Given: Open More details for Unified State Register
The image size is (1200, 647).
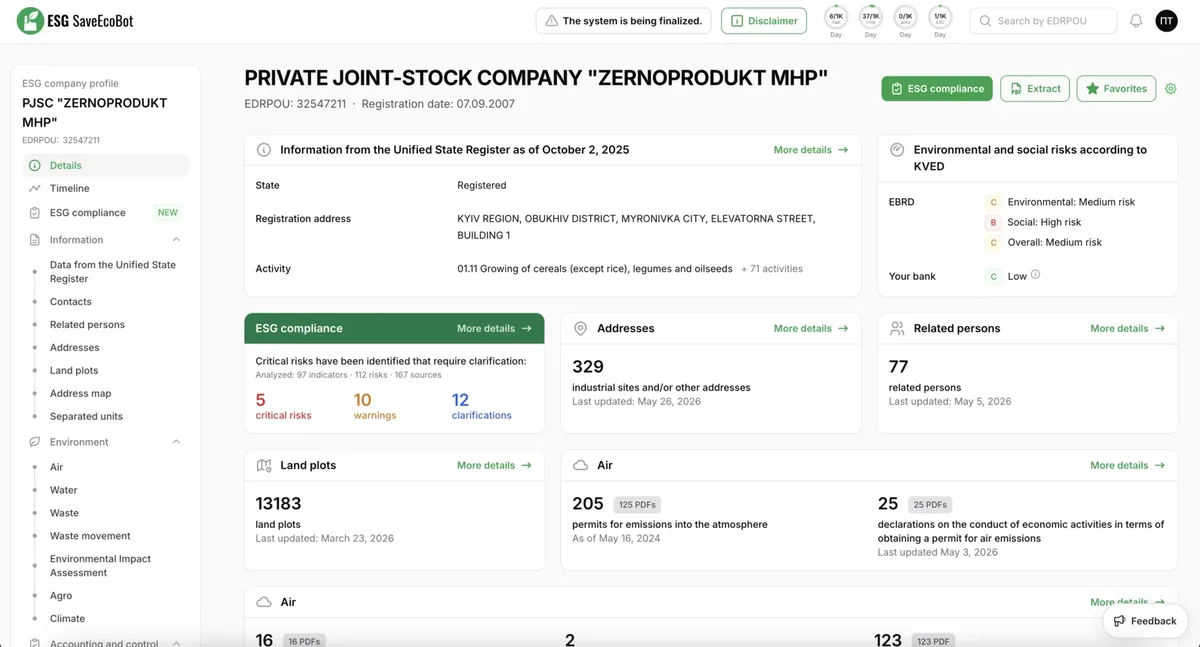Looking at the screenshot, I should click(811, 150).
